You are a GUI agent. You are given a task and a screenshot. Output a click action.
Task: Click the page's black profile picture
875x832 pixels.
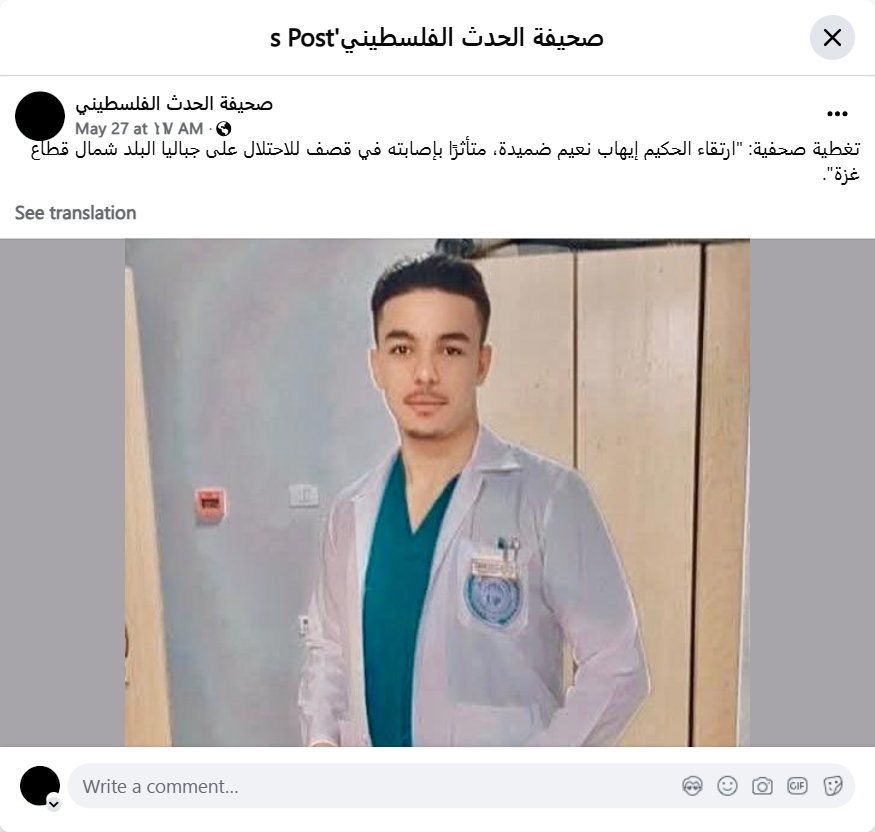click(x=40, y=116)
